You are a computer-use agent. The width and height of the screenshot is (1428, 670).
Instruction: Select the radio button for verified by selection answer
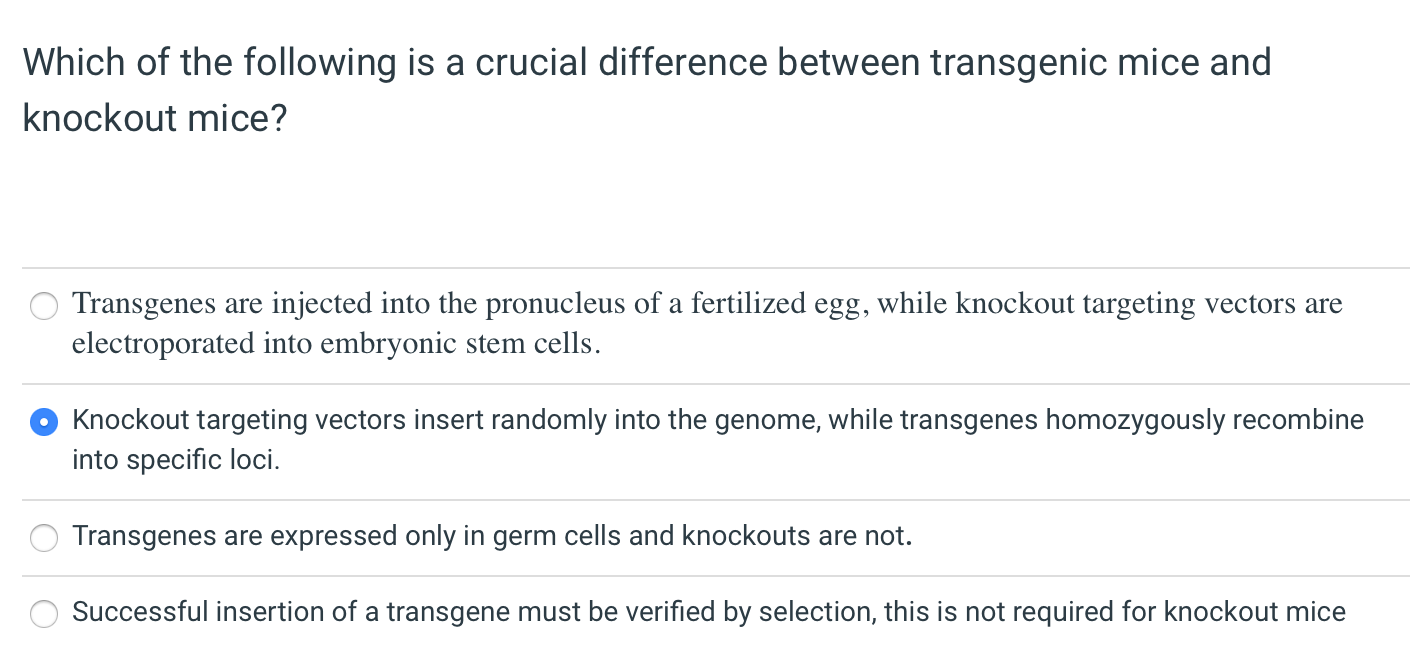point(44,613)
